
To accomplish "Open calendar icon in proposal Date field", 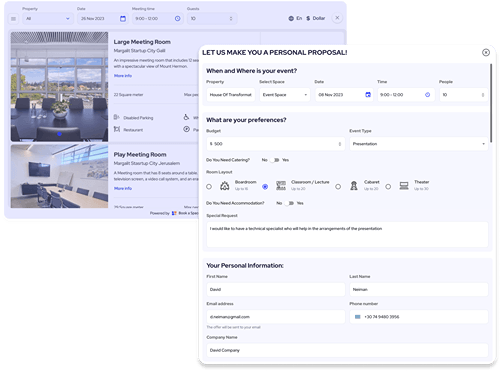I will 368,95.
